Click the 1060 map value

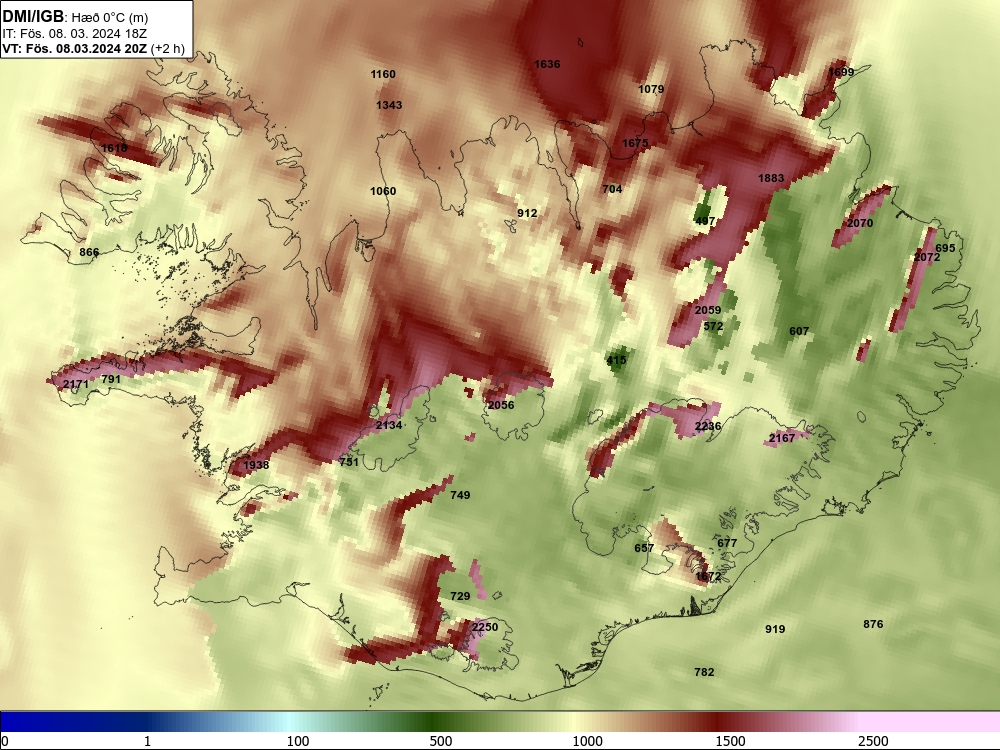383,191
